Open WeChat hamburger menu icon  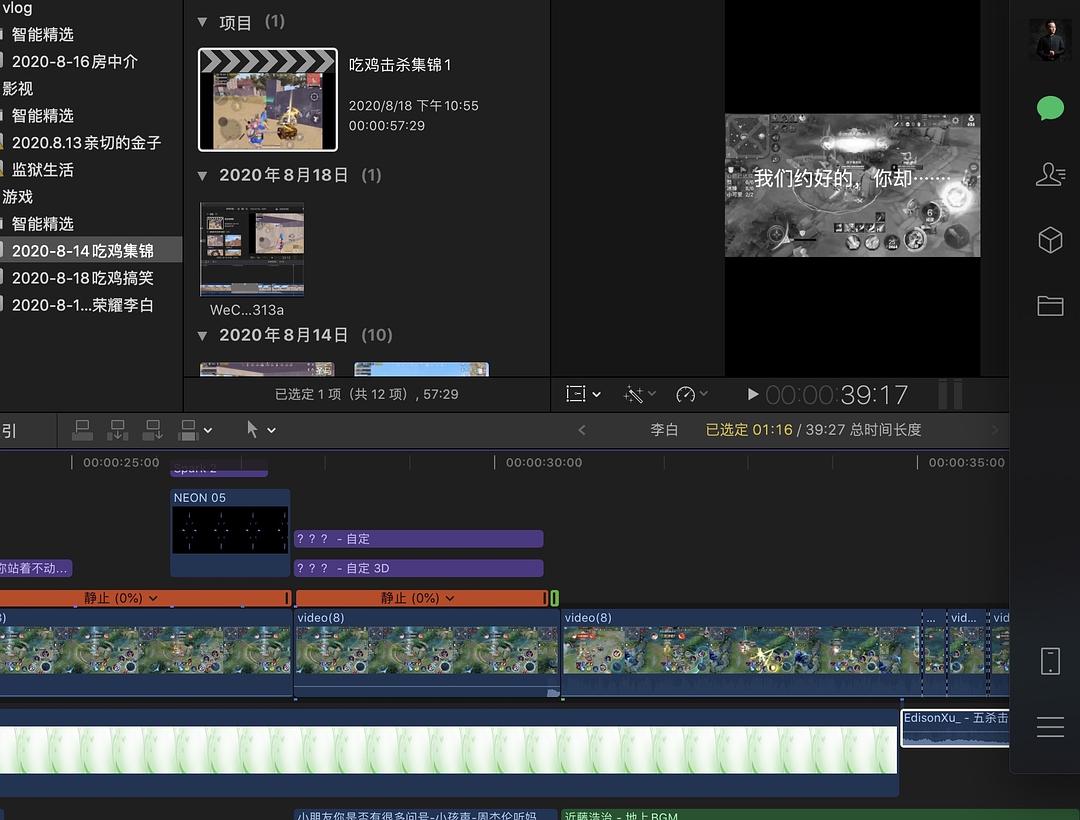coord(1050,727)
